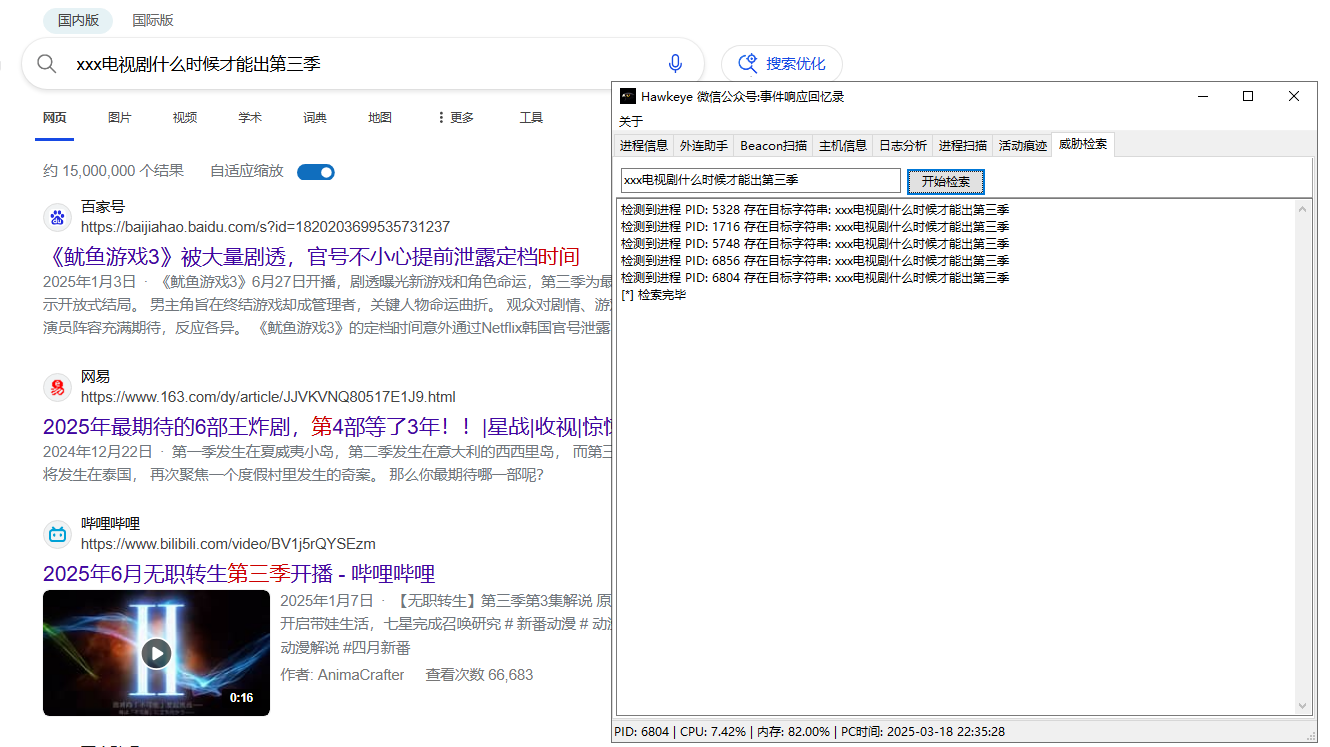The width and height of the screenshot is (1330, 747).
Task: Switch to 国际版 search mode
Action: point(153,20)
